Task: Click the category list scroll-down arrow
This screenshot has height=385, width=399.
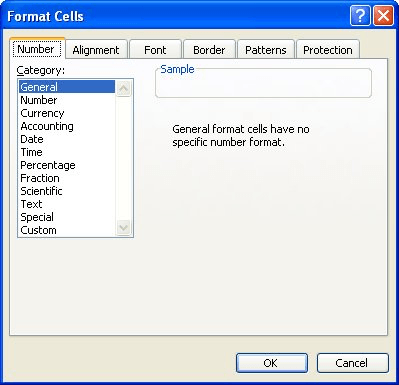Action: pyautogui.click(x=124, y=228)
